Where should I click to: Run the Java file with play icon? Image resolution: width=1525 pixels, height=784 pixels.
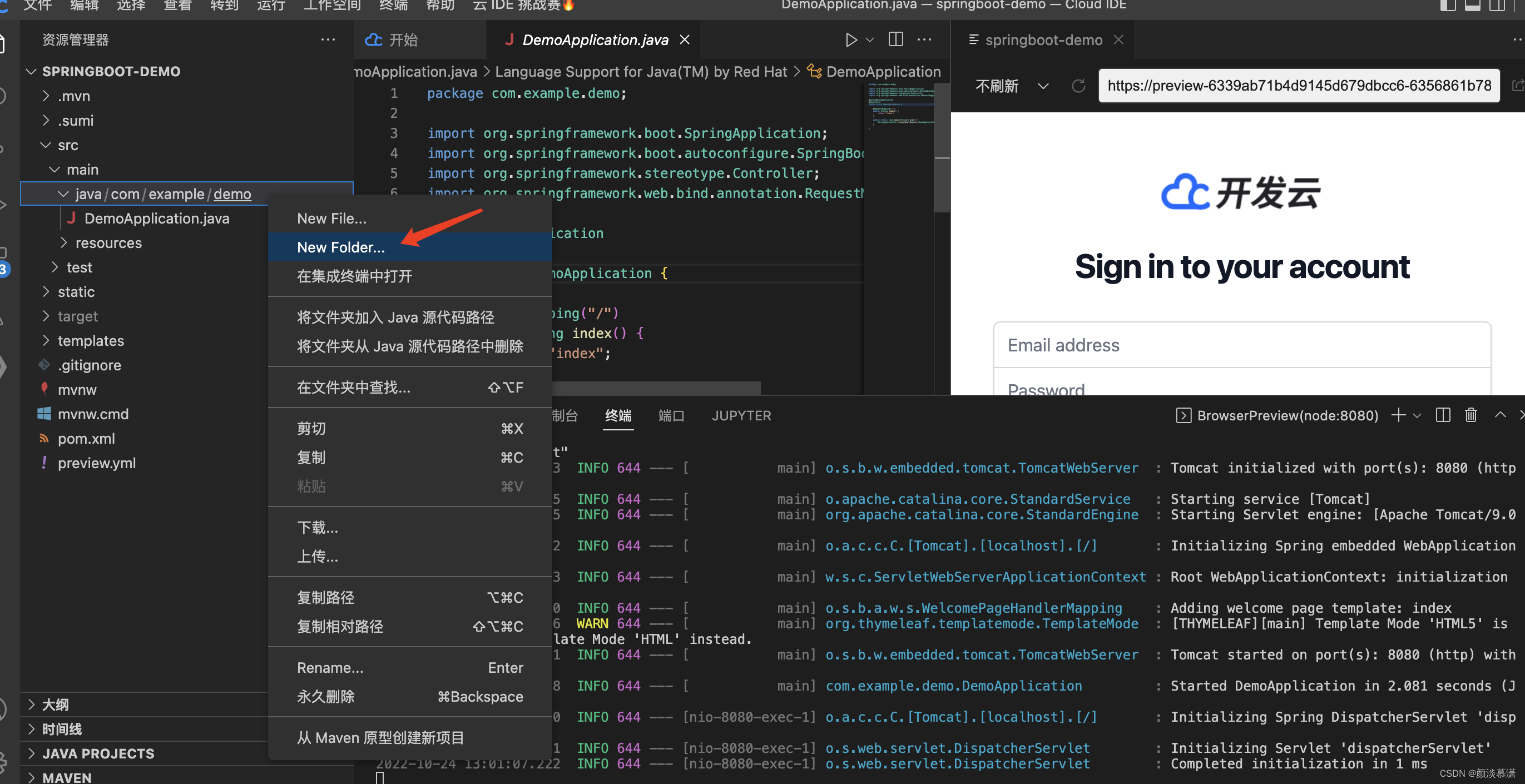coord(850,39)
